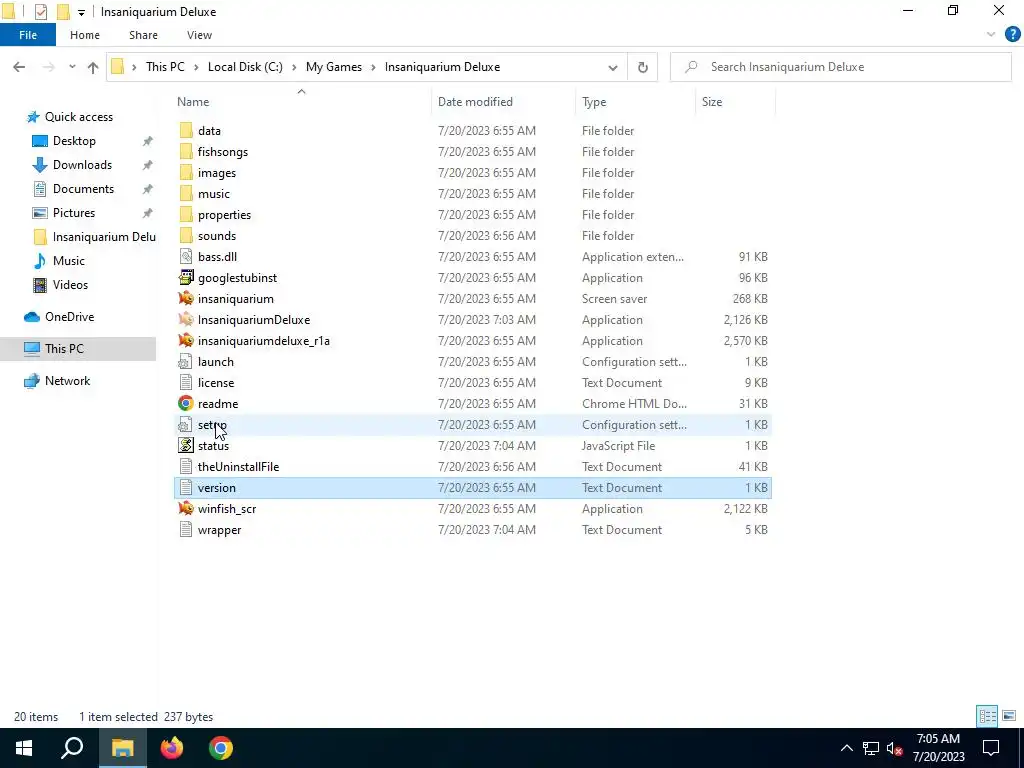Open the View ribbon tab
The width and height of the screenshot is (1024, 768).
199,35
